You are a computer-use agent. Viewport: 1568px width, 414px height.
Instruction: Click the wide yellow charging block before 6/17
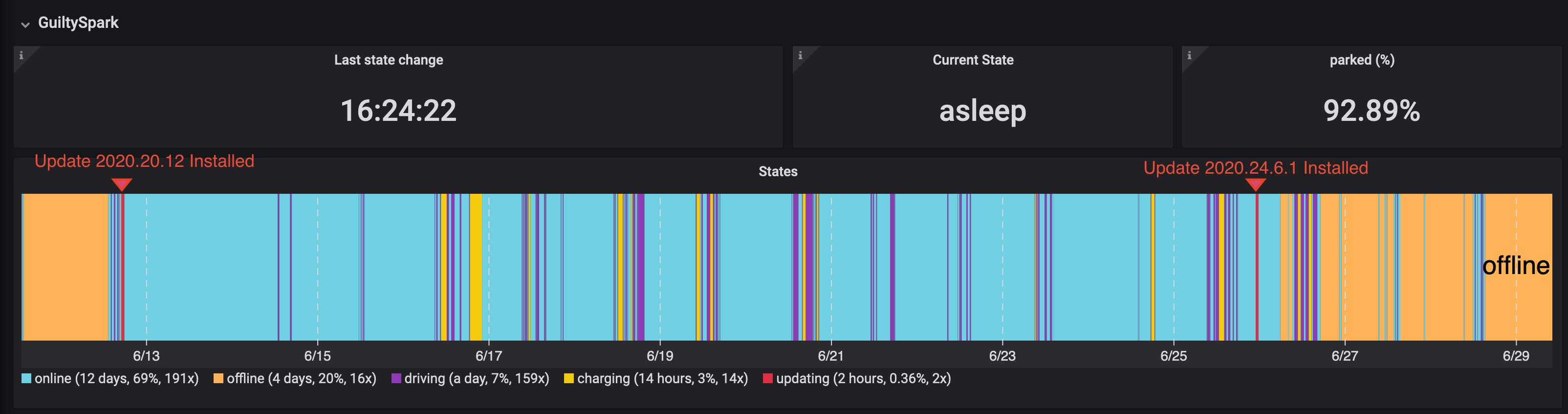point(476,267)
